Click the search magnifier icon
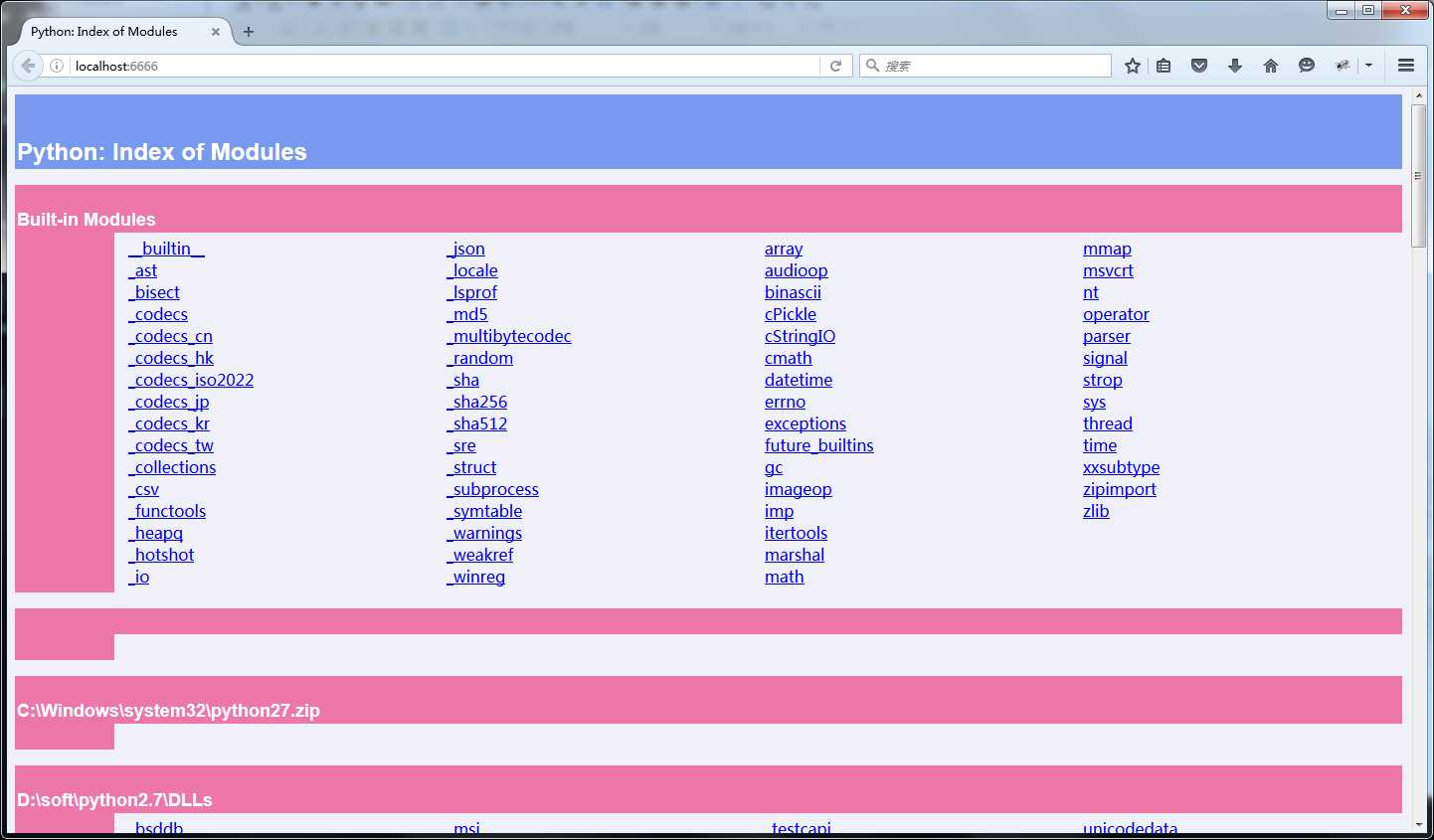The height and width of the screenshot is (840, 1434). 872,66
